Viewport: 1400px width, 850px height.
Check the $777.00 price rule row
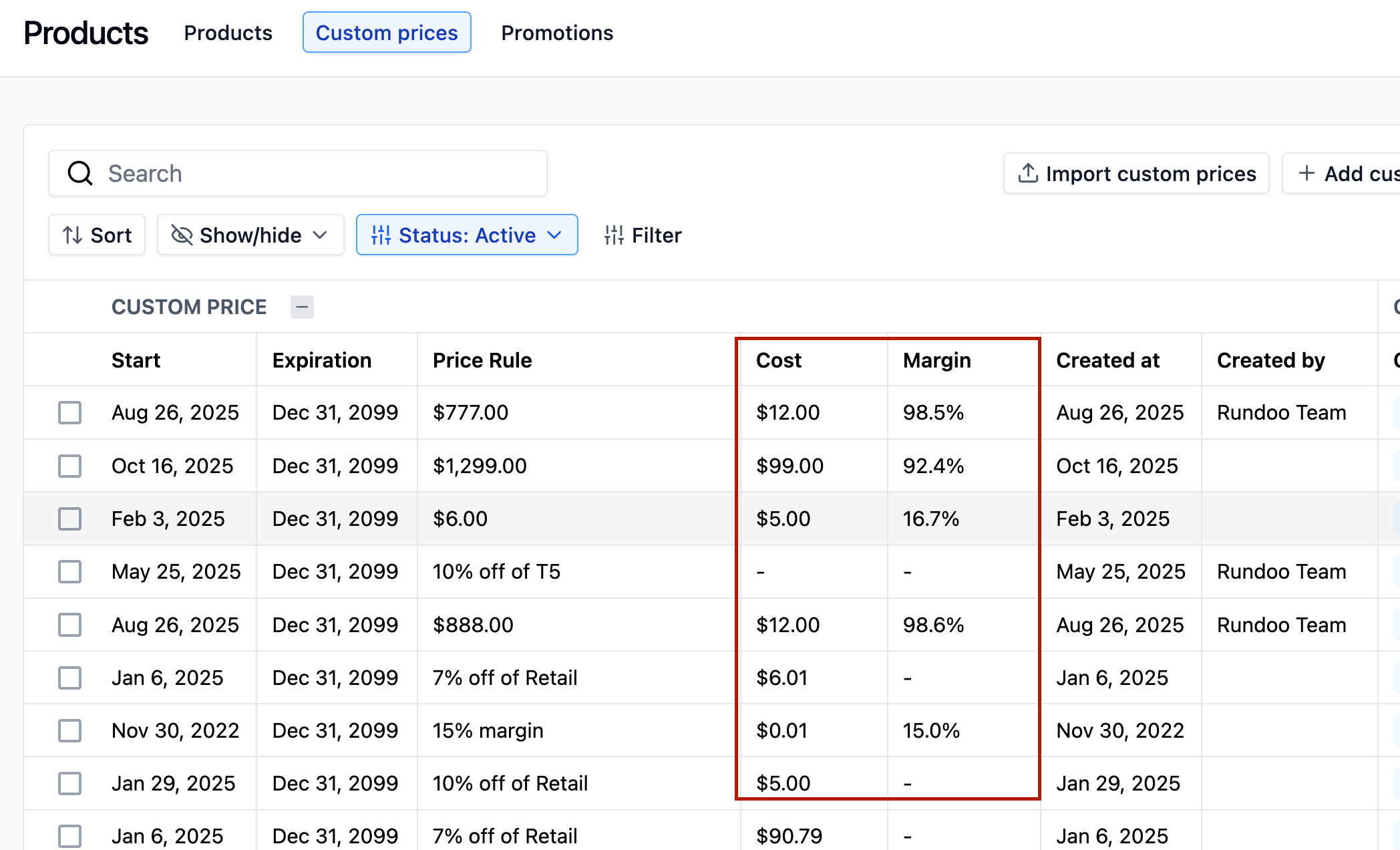[69, 413]
